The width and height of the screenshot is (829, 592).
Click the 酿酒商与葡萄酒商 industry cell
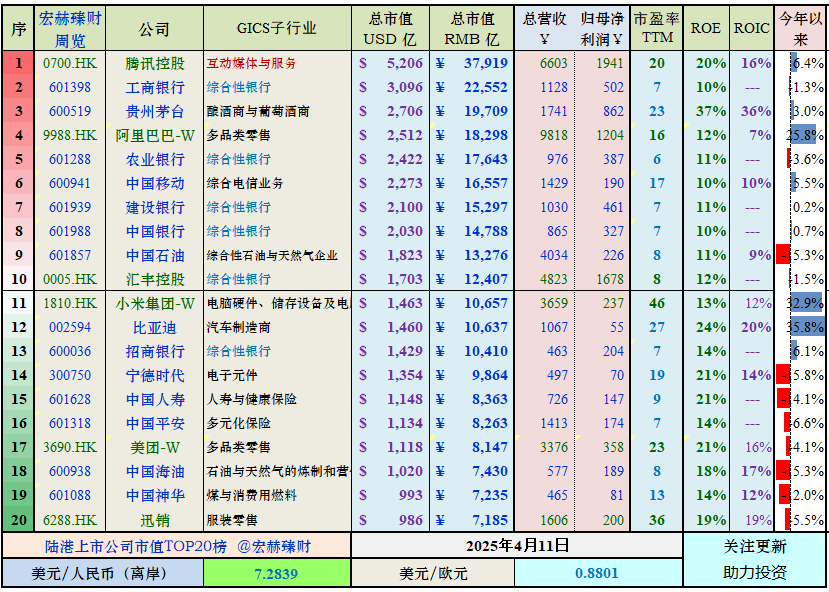(x=277, y=111)
